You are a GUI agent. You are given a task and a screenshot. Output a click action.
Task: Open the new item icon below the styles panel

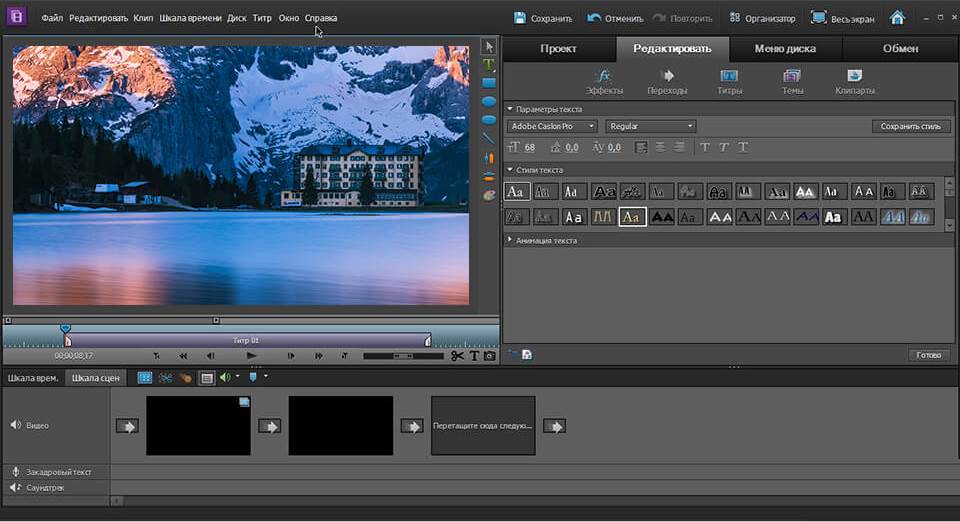pos(527,355)
